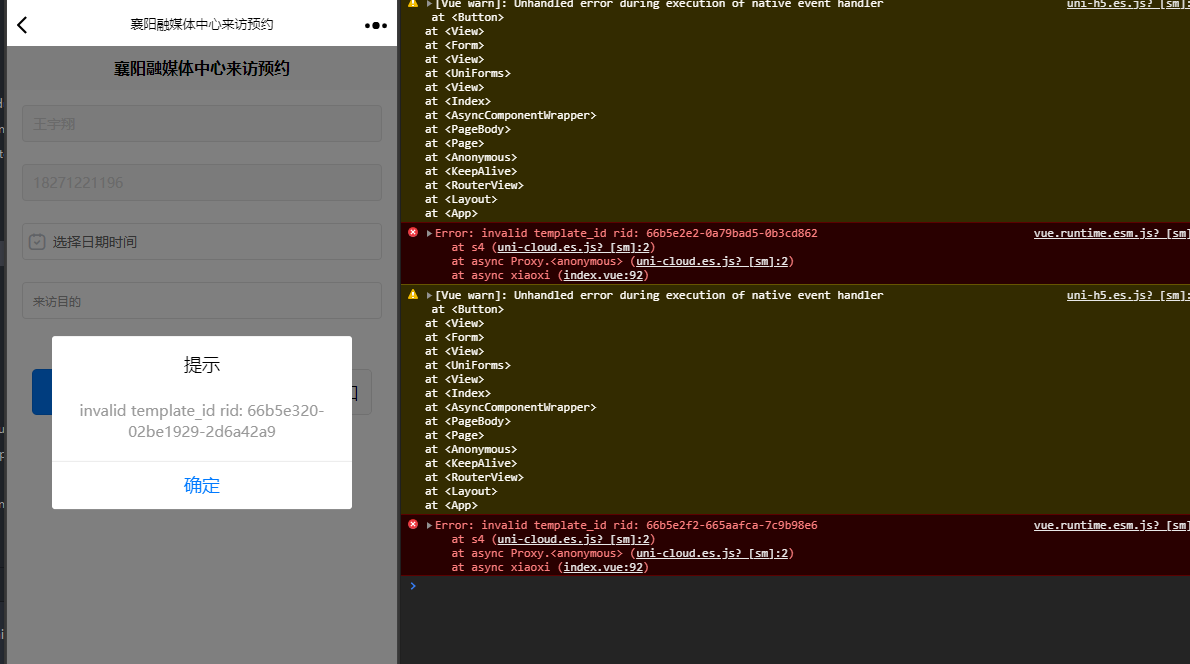This screenshot has width=1190, height=664.
Task: Open uni-h5.es.js link of topmost Vue warn
Action: coord(1128,4)
